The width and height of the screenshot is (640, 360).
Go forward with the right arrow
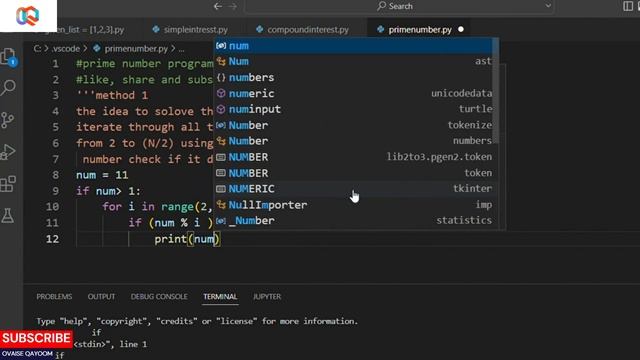pyautogui.click(x=233, y=6)
